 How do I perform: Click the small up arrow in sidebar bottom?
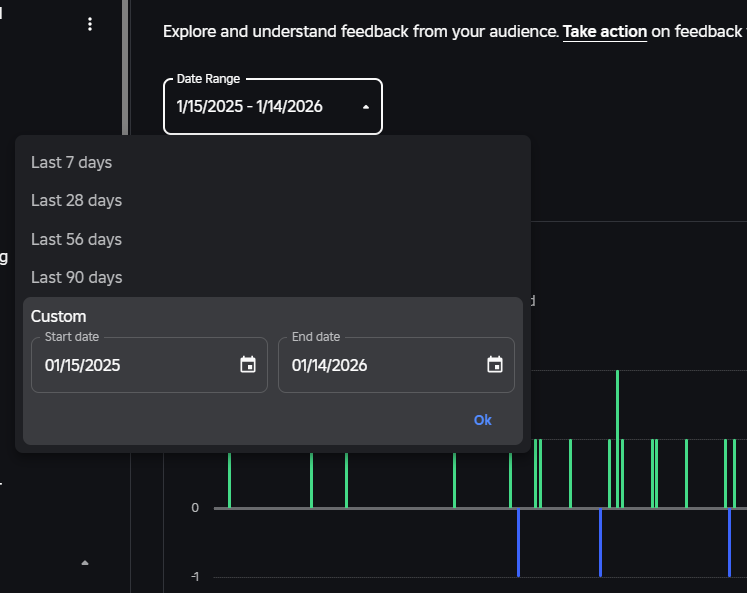(x=85, y=563)
